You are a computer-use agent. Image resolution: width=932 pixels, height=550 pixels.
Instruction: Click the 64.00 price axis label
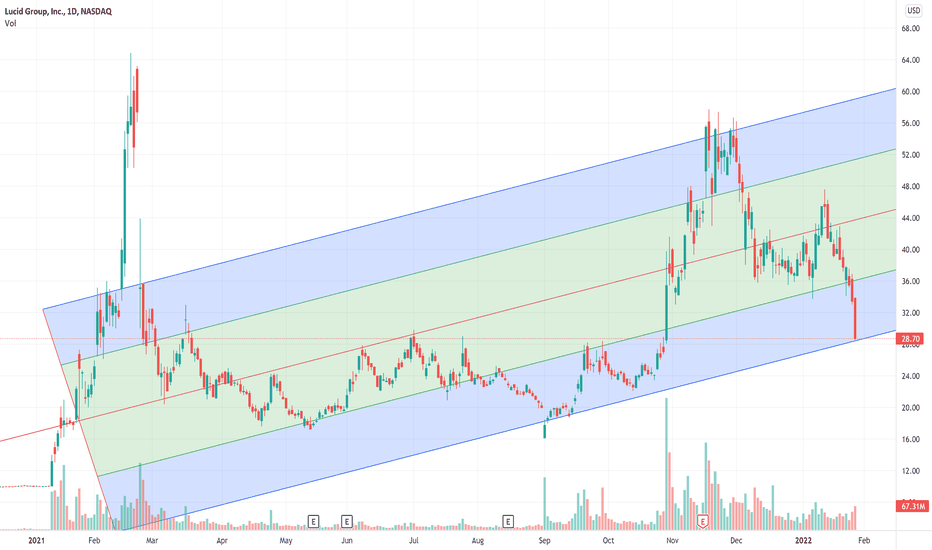coord(910,60)
